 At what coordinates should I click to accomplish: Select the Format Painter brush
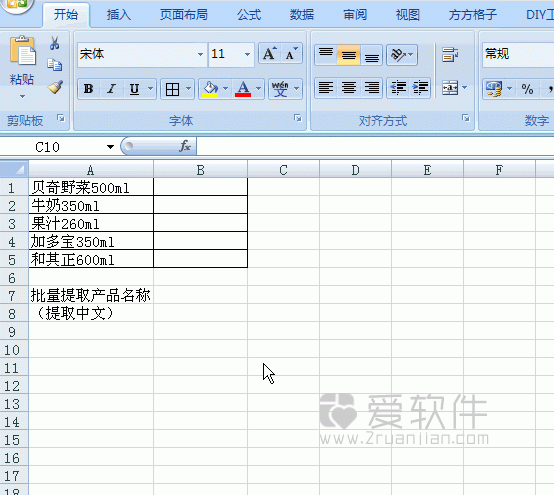pyautogui.click(x=55, y=87)
